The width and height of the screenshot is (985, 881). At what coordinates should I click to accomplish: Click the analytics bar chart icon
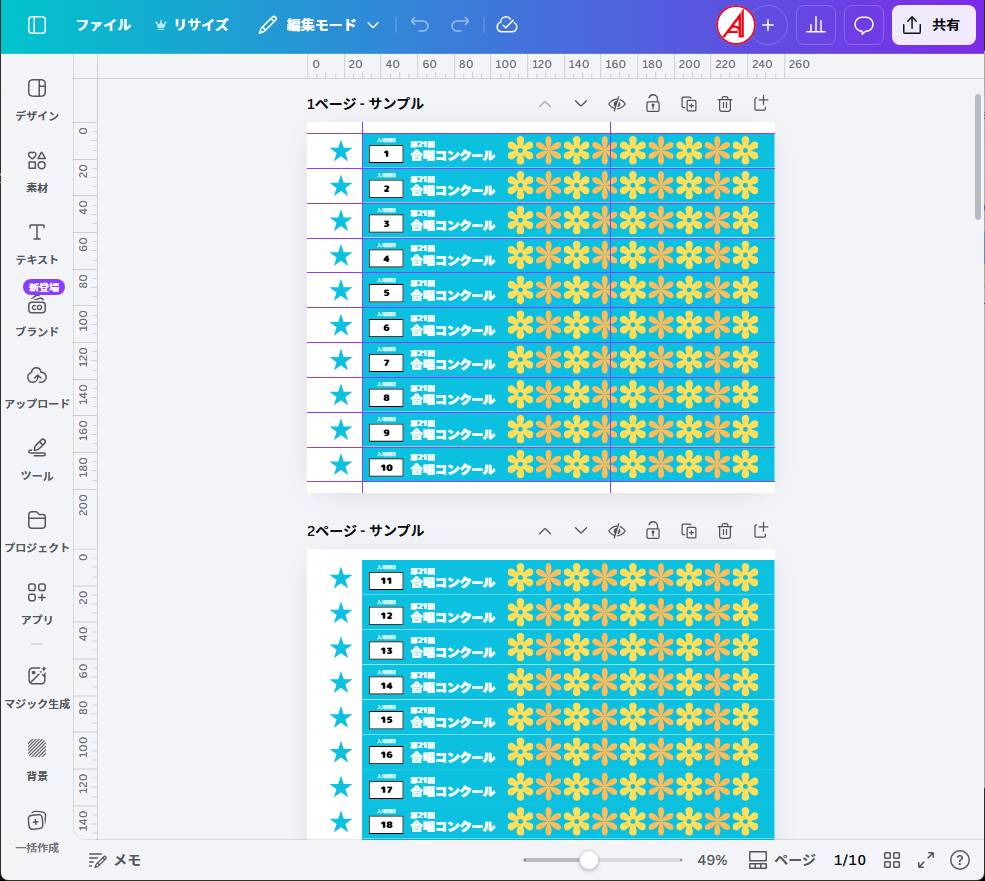tap(815, 25)
